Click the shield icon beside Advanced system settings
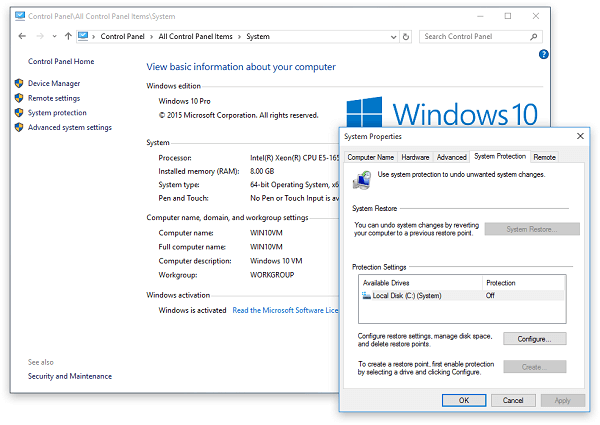 click(x=19, y=127)
